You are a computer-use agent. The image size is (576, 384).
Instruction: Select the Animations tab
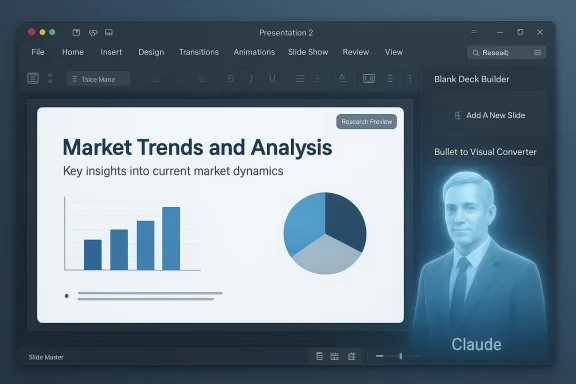(x=254, y=52)
